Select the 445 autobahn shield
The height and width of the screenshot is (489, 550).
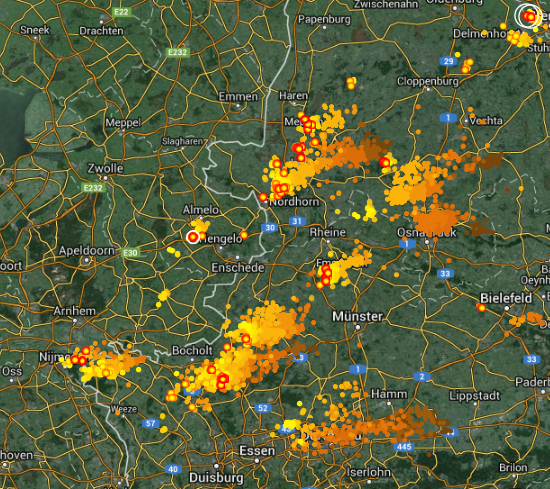click(404, 447)
